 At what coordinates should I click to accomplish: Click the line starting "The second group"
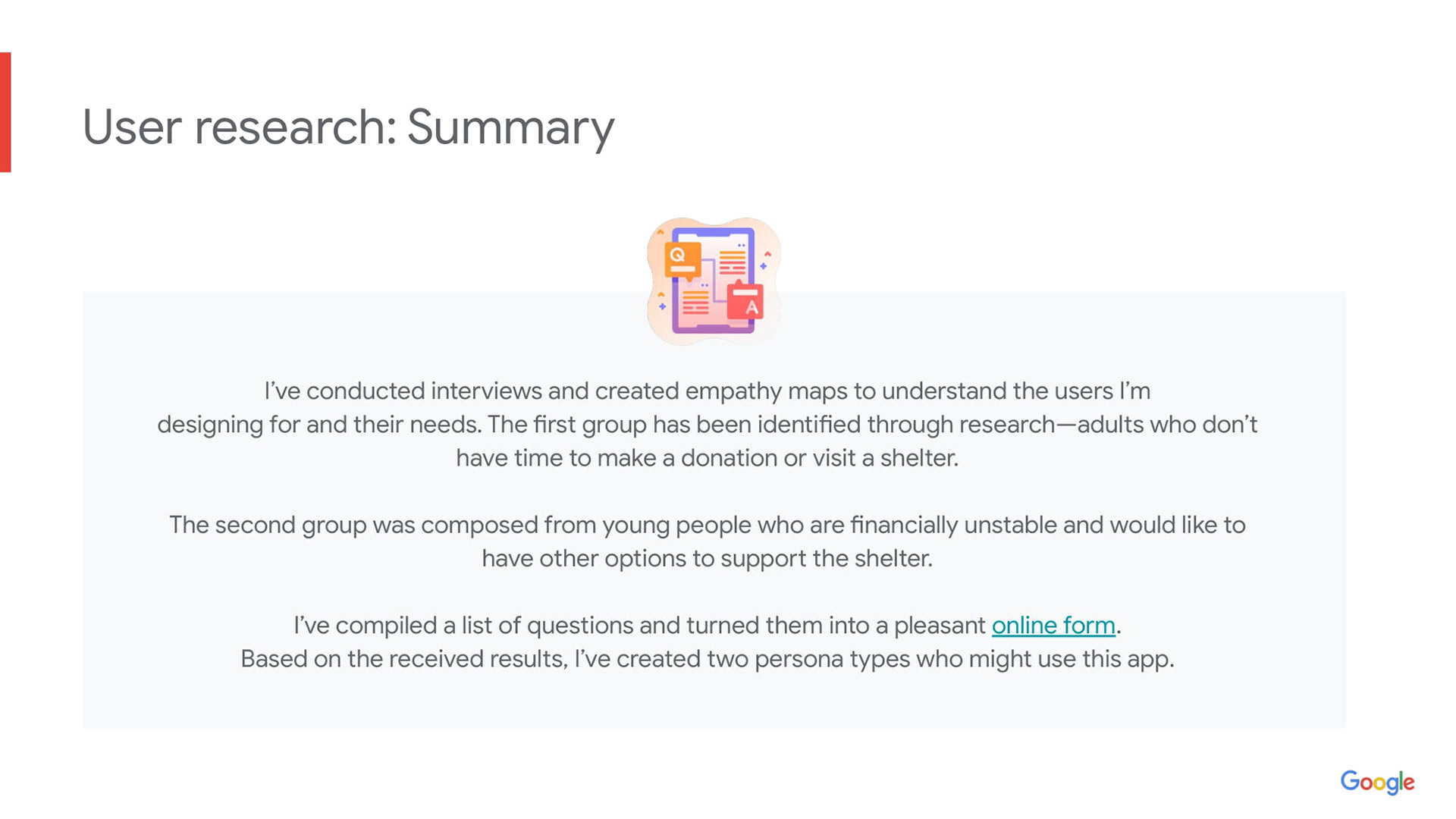click(707, 525)
